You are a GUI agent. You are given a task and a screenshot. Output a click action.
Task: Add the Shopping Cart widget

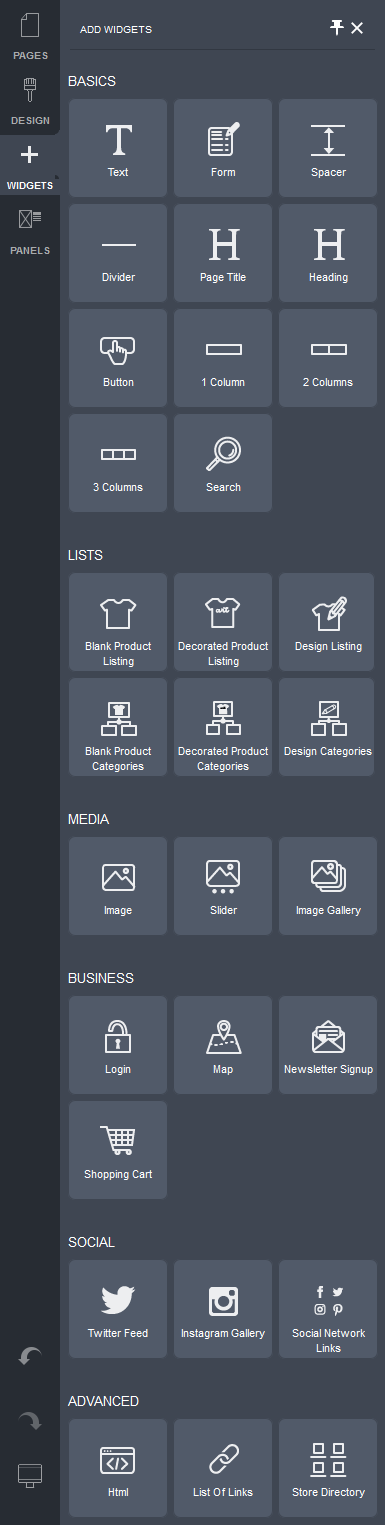coord(118,1150)
